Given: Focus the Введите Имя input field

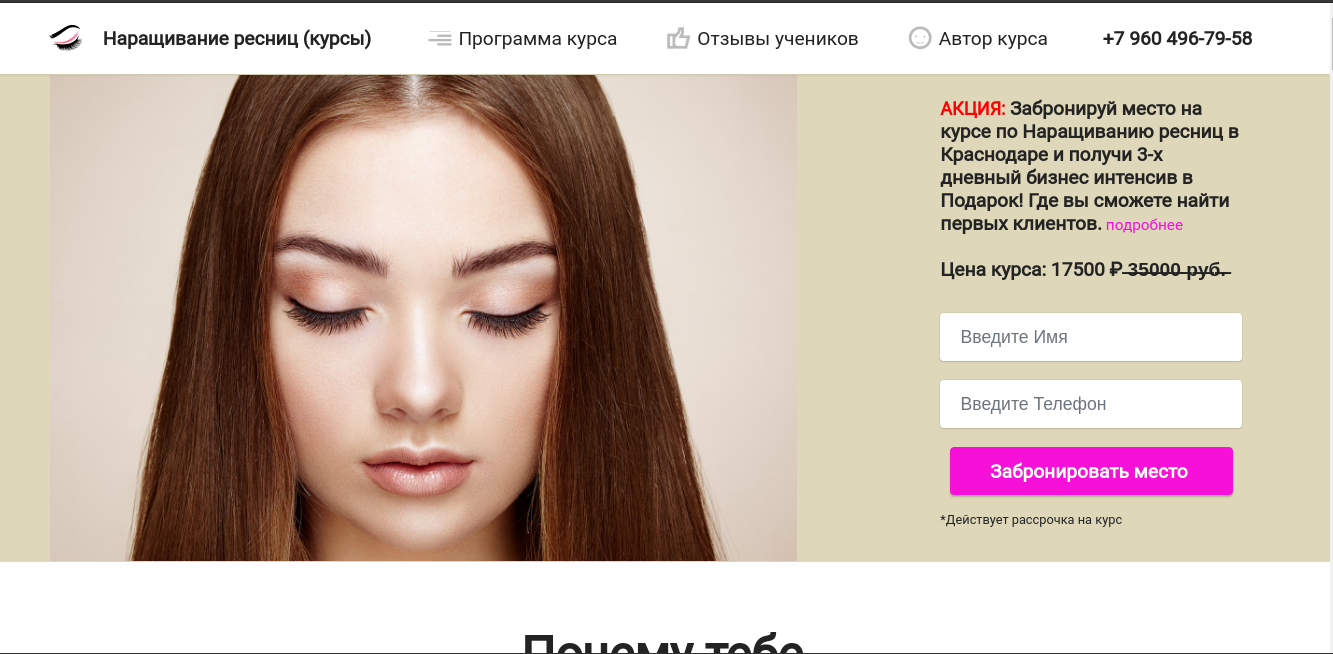Looking at the screenshot, I should pyautogui.click(x=1090, y=337).
